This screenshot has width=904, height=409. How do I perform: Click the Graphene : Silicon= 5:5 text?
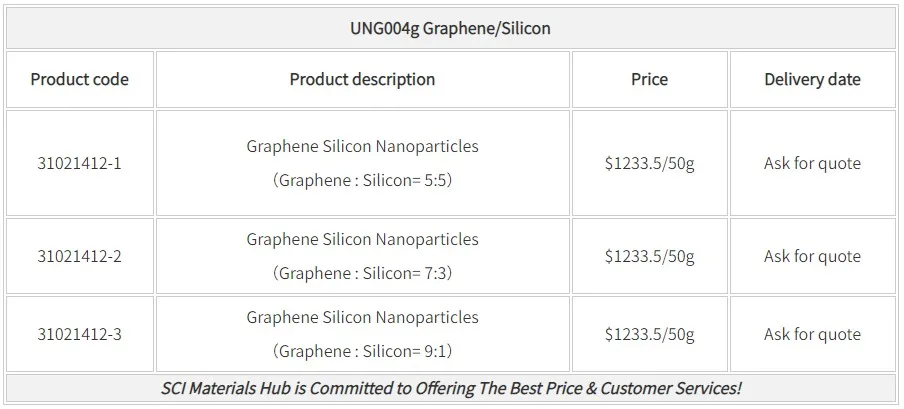pos(362,181)
